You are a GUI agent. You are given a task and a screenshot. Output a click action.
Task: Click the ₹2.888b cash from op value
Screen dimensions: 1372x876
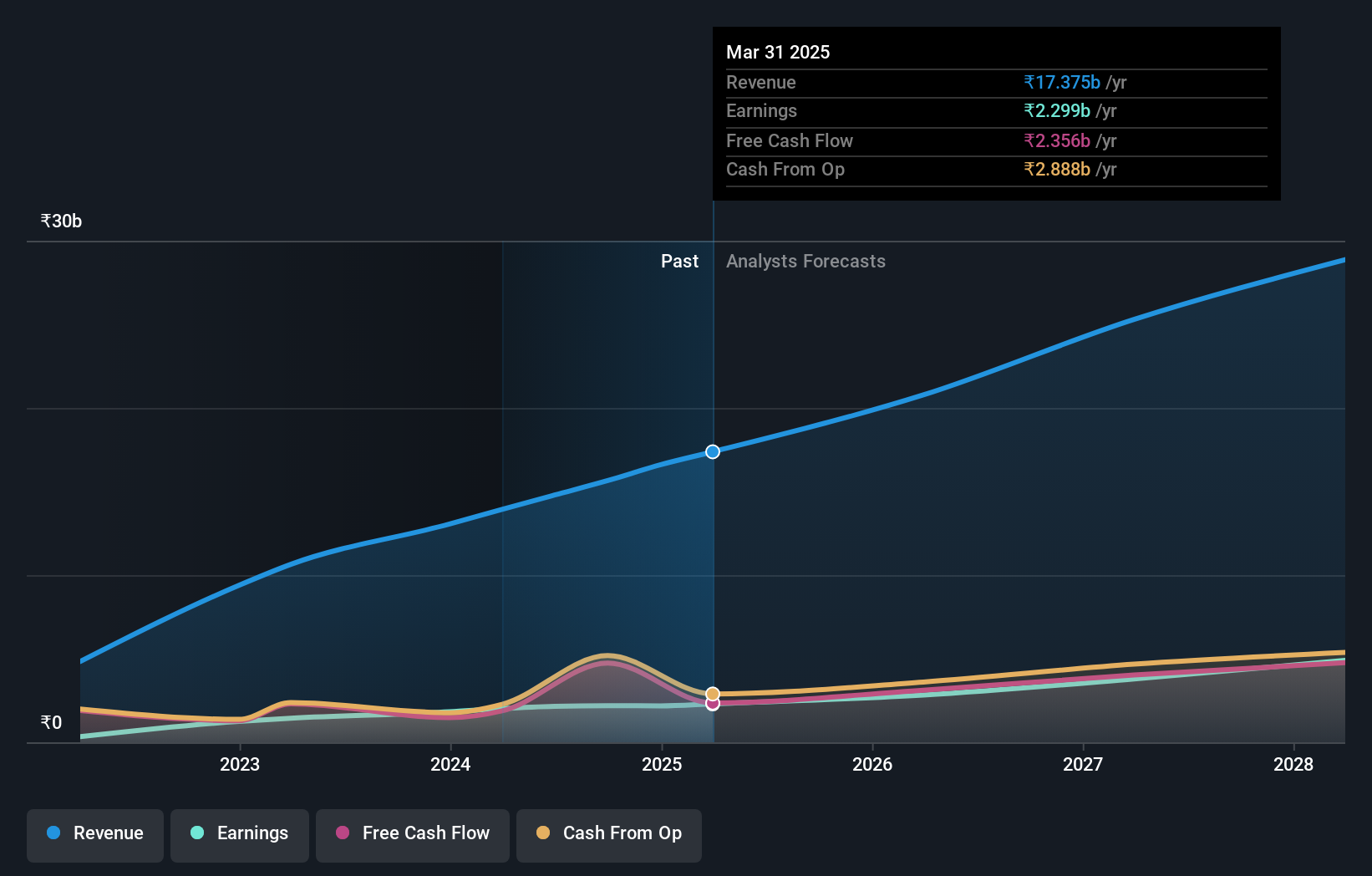[1057, 169]
